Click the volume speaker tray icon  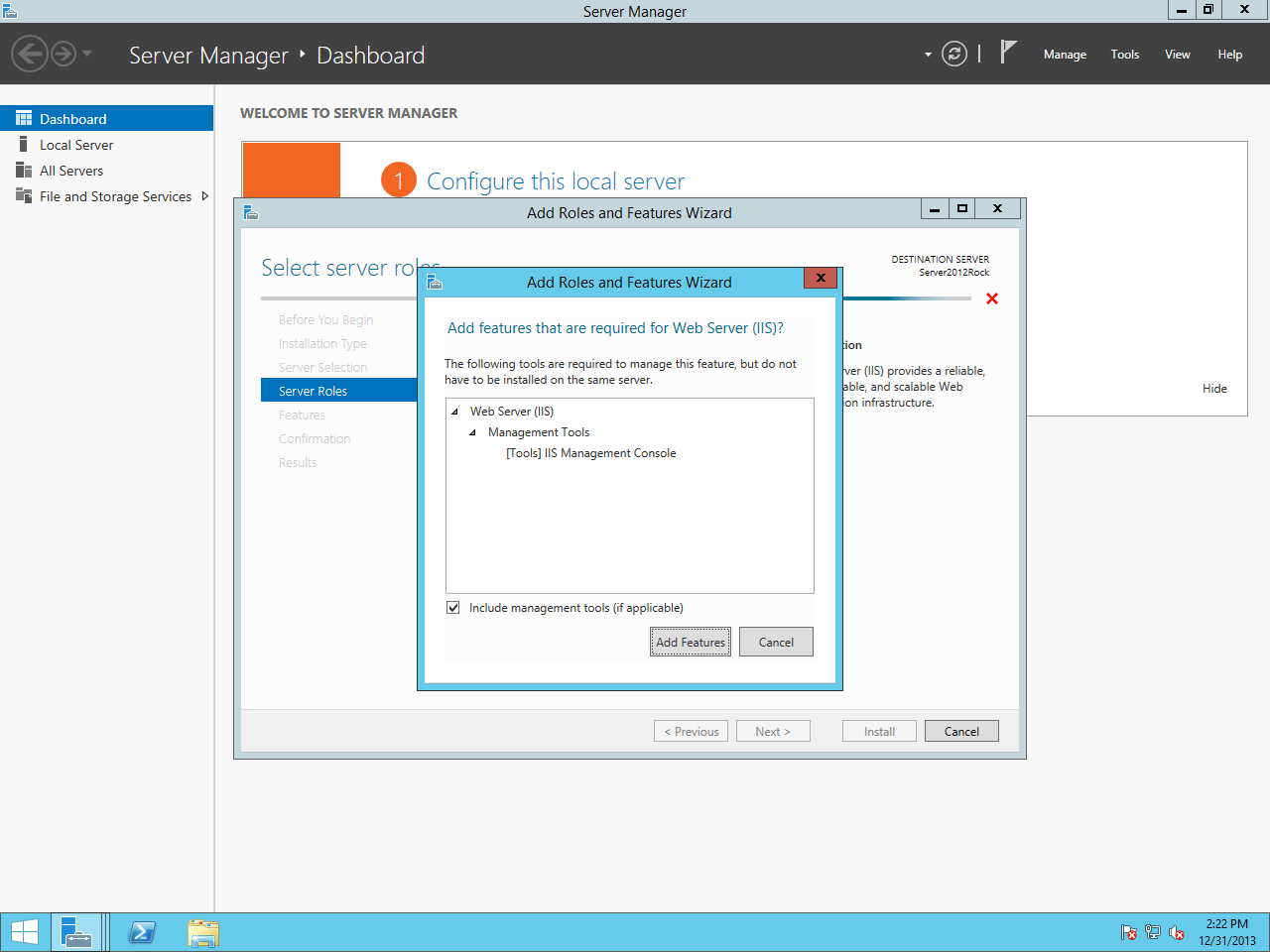click(1177, 932)
